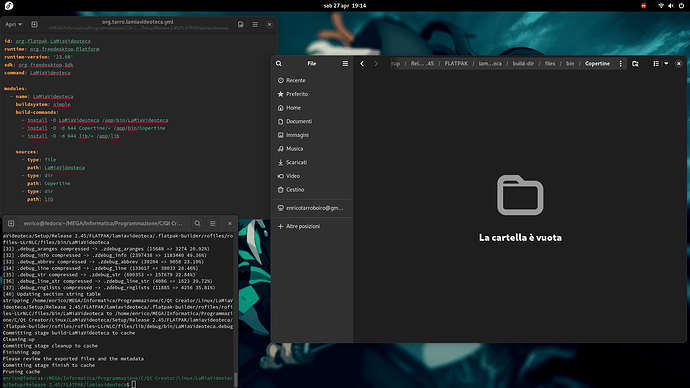The image size is (690, 388).
Task: Select Copertine breadcrumb in path bar
Action: [x=598, y=63]
